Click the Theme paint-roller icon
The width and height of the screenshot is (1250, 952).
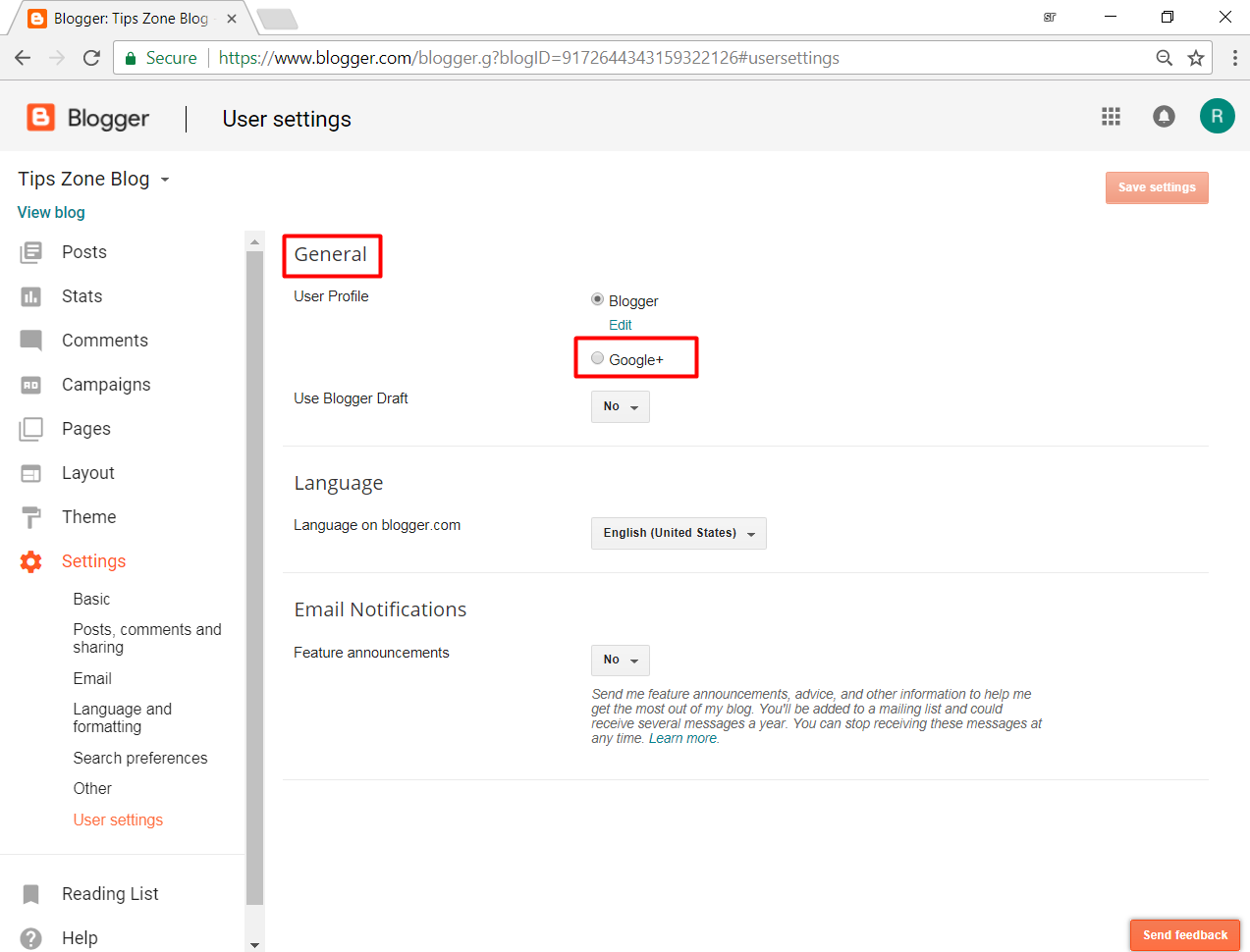(x=31, y=517)
